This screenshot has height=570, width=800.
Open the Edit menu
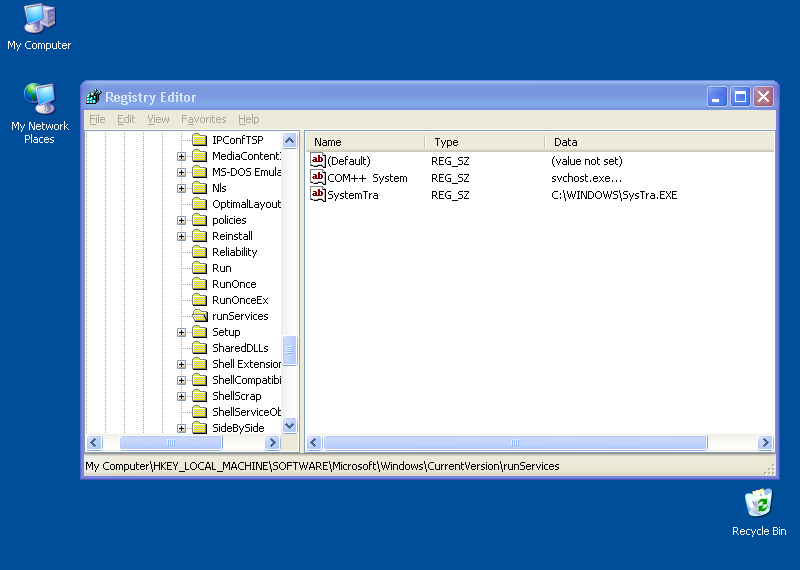pyautogui.click(x=126, y=119)
